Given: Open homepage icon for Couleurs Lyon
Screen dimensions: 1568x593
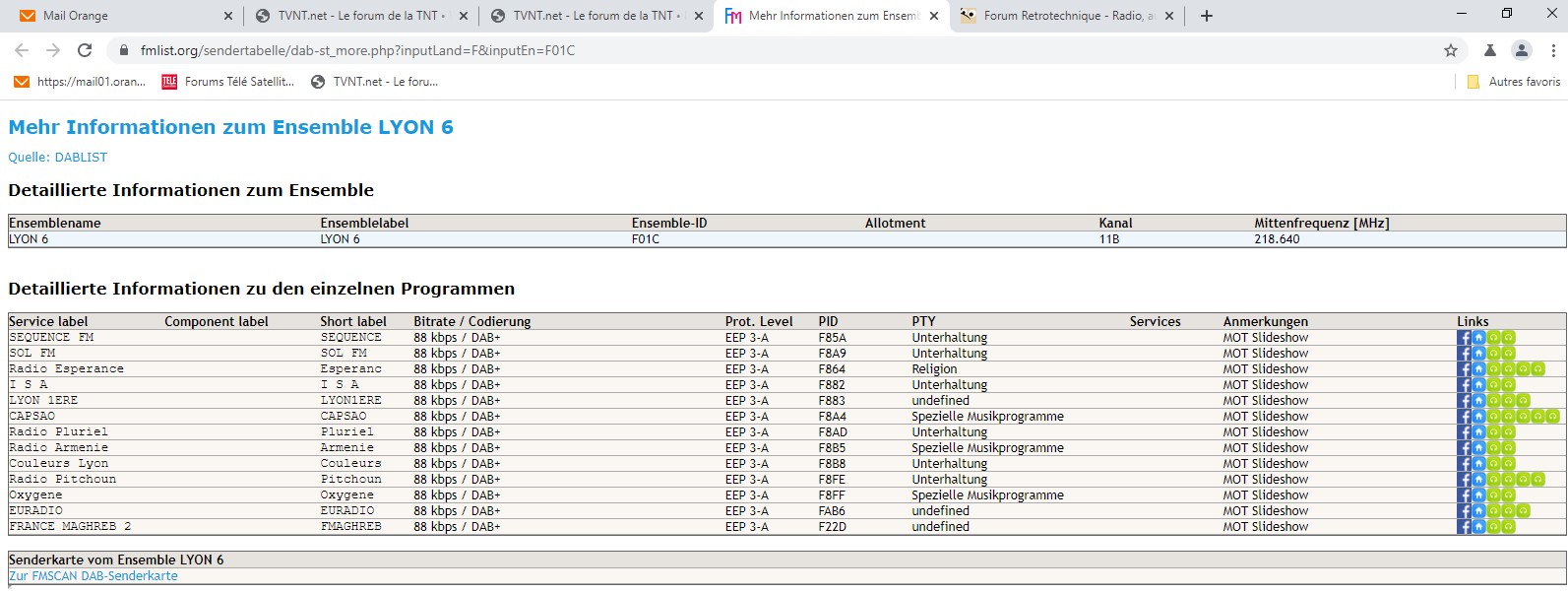Looking at the screenshot, I should click(x=1478, y=464).
